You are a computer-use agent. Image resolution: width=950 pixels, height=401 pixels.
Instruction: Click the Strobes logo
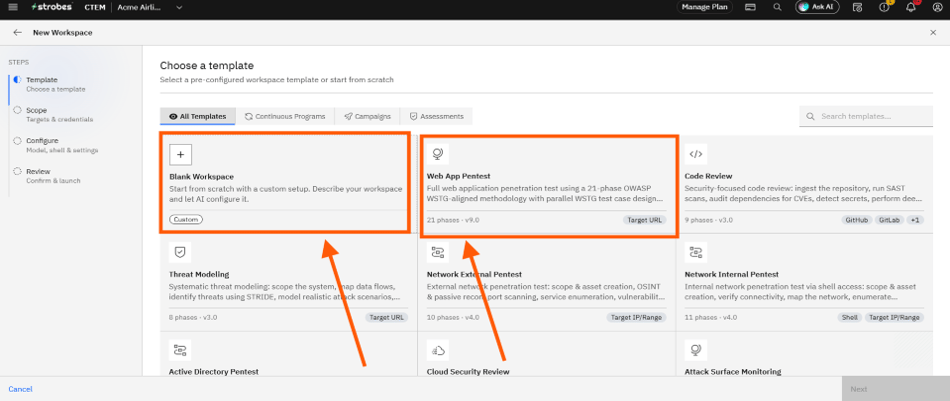pos(52,7)
